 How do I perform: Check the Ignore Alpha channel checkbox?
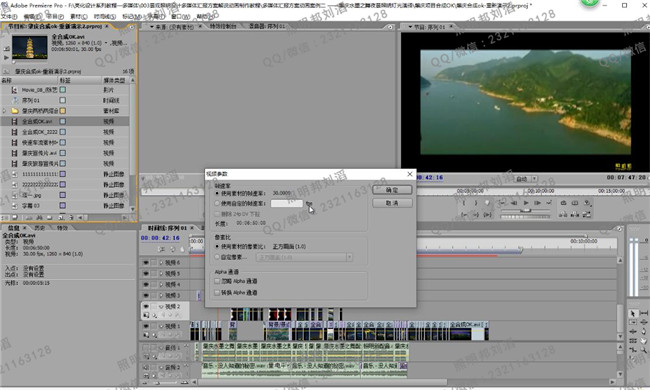tap(217, 281)
